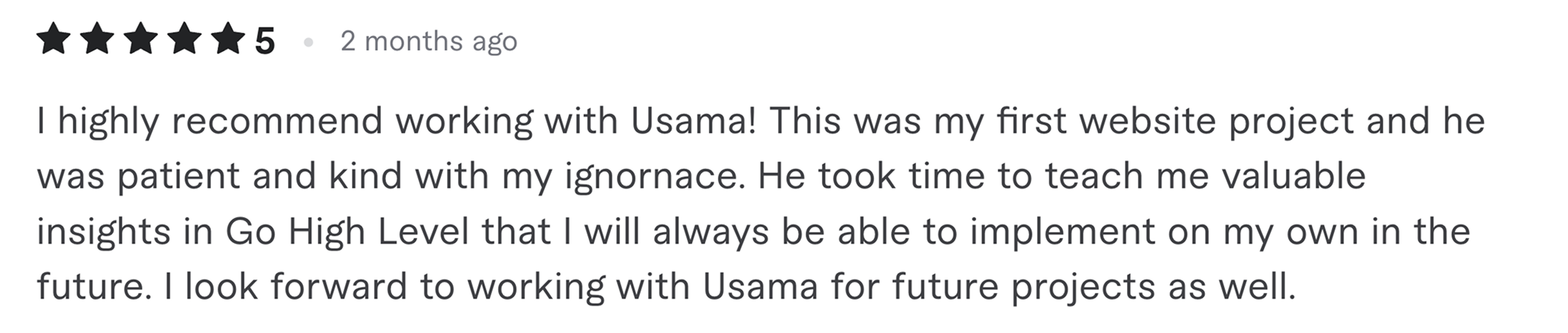Viewport: 1568px width, 333px height.
Task: Click the words "valuable insights" line ending
Action: pos(1293,177)
